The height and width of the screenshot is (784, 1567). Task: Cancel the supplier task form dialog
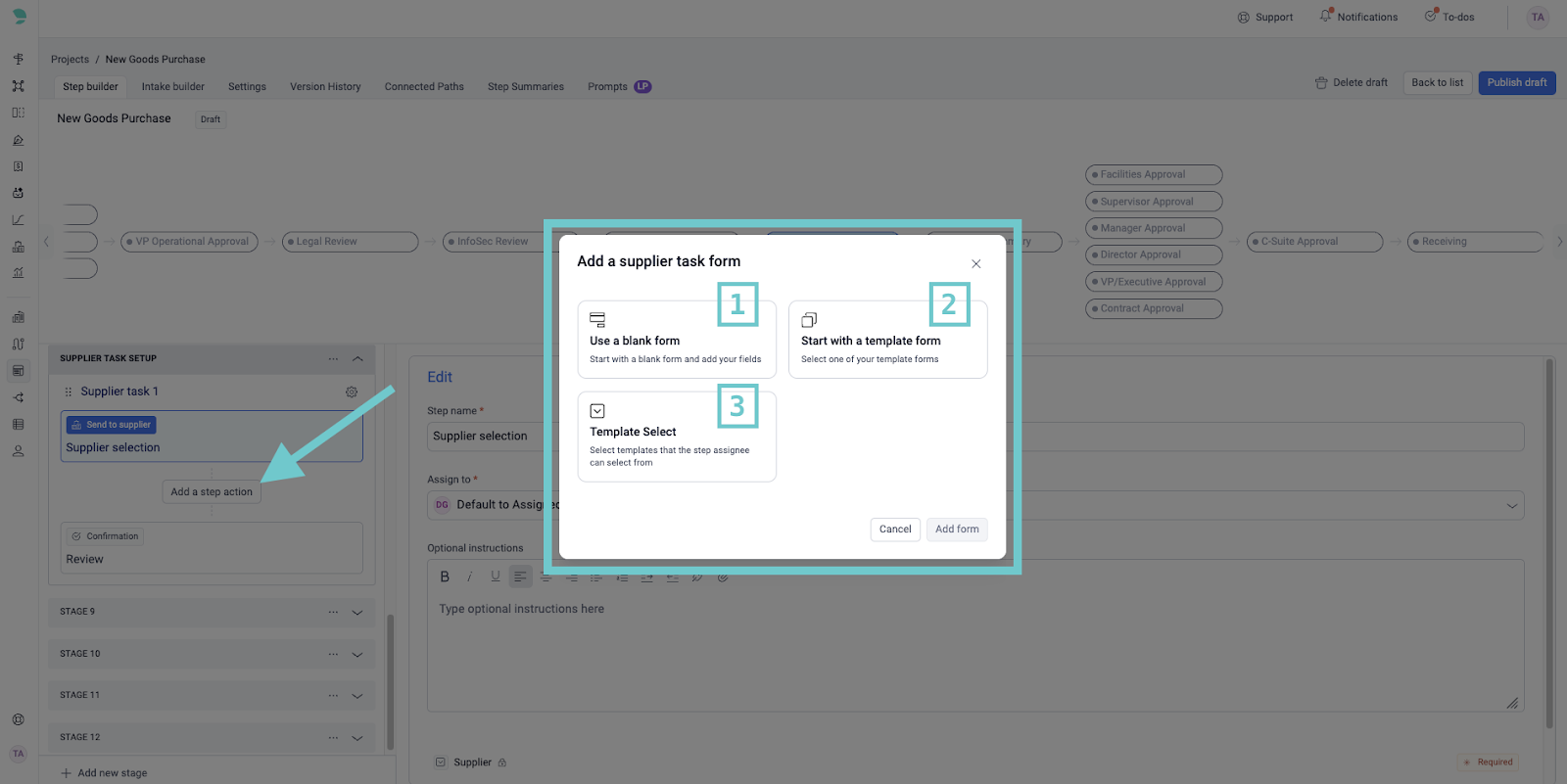[894, 530]
